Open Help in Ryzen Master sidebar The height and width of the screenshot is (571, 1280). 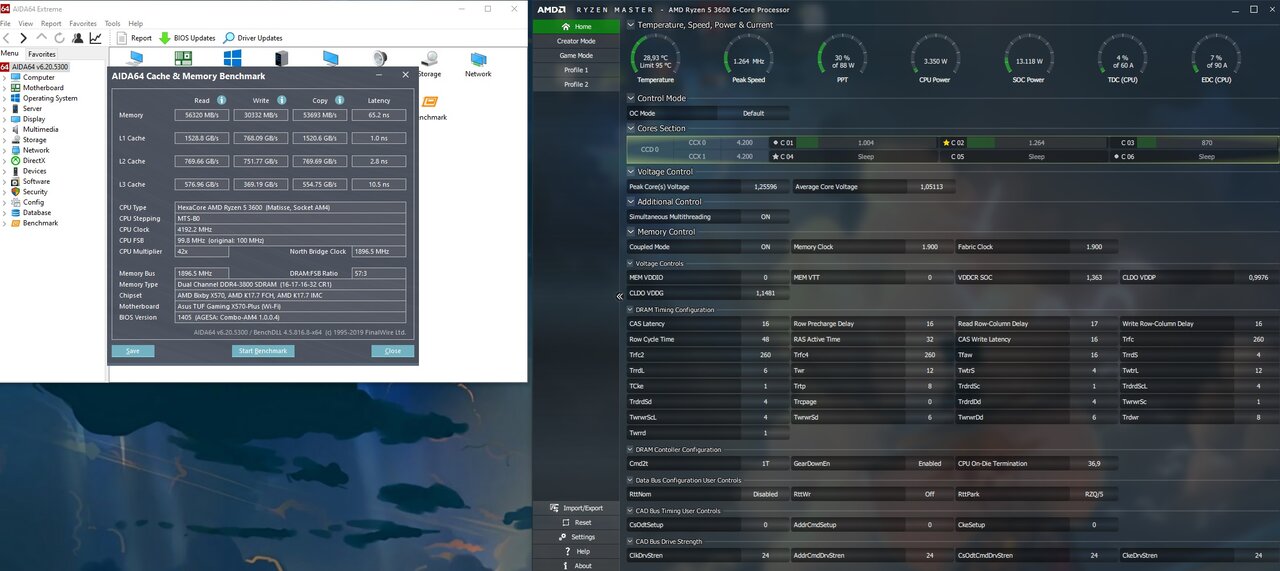[x=576, y=551]
